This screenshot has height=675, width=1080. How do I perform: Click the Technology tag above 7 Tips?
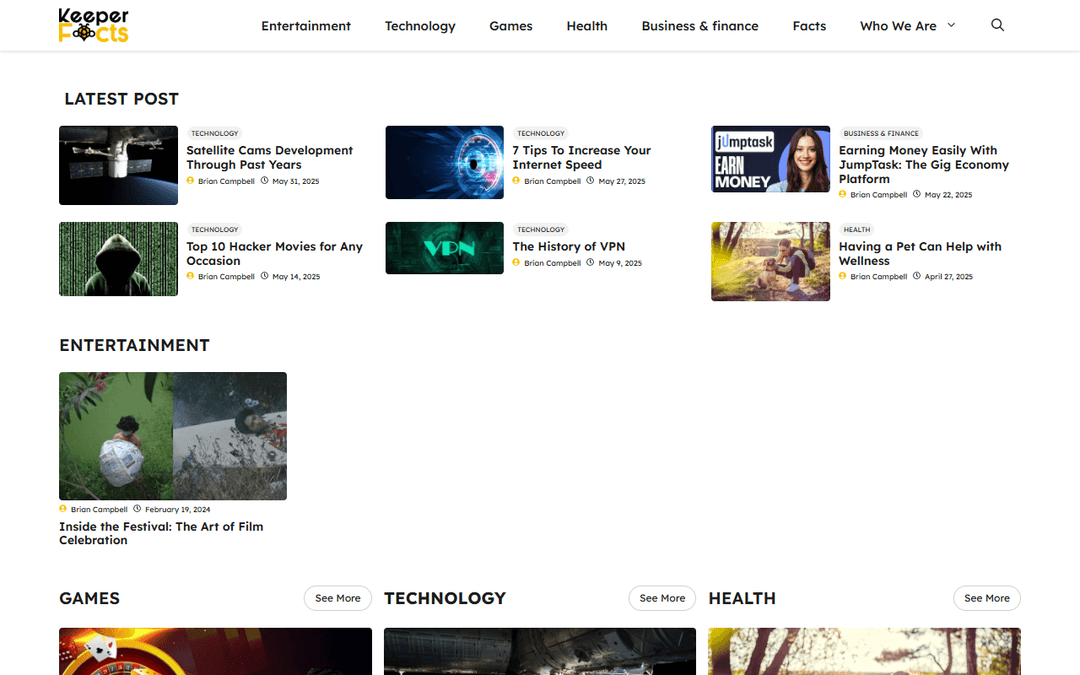pos(541,134)
